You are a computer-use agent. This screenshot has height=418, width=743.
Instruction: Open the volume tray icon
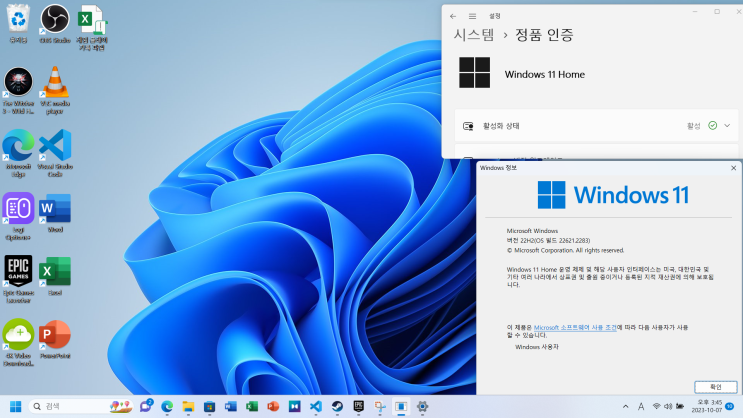point(668,407)
